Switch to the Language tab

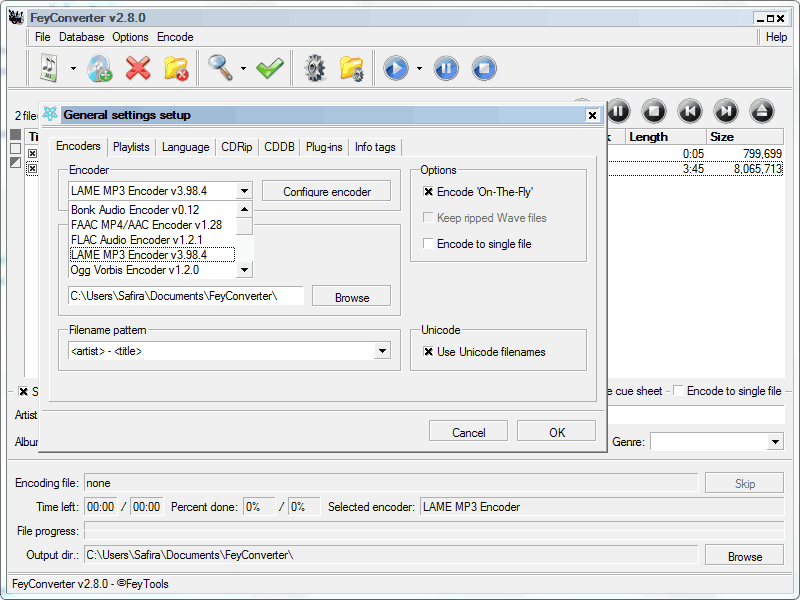[185, 147]
